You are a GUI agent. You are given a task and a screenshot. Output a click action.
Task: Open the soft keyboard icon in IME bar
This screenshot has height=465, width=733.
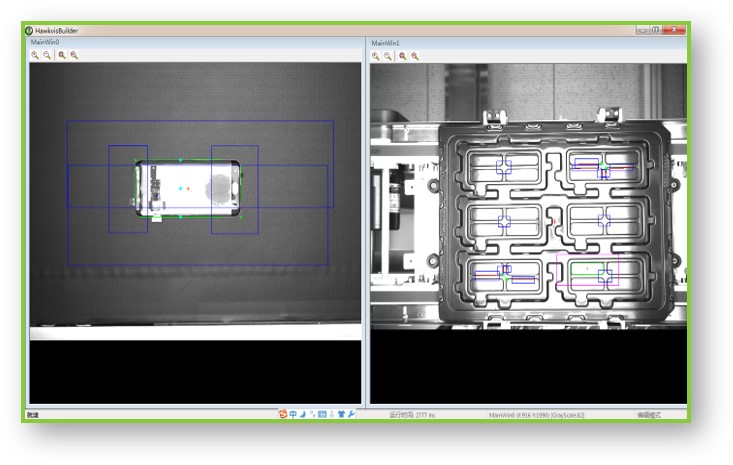tap(322, 414)
